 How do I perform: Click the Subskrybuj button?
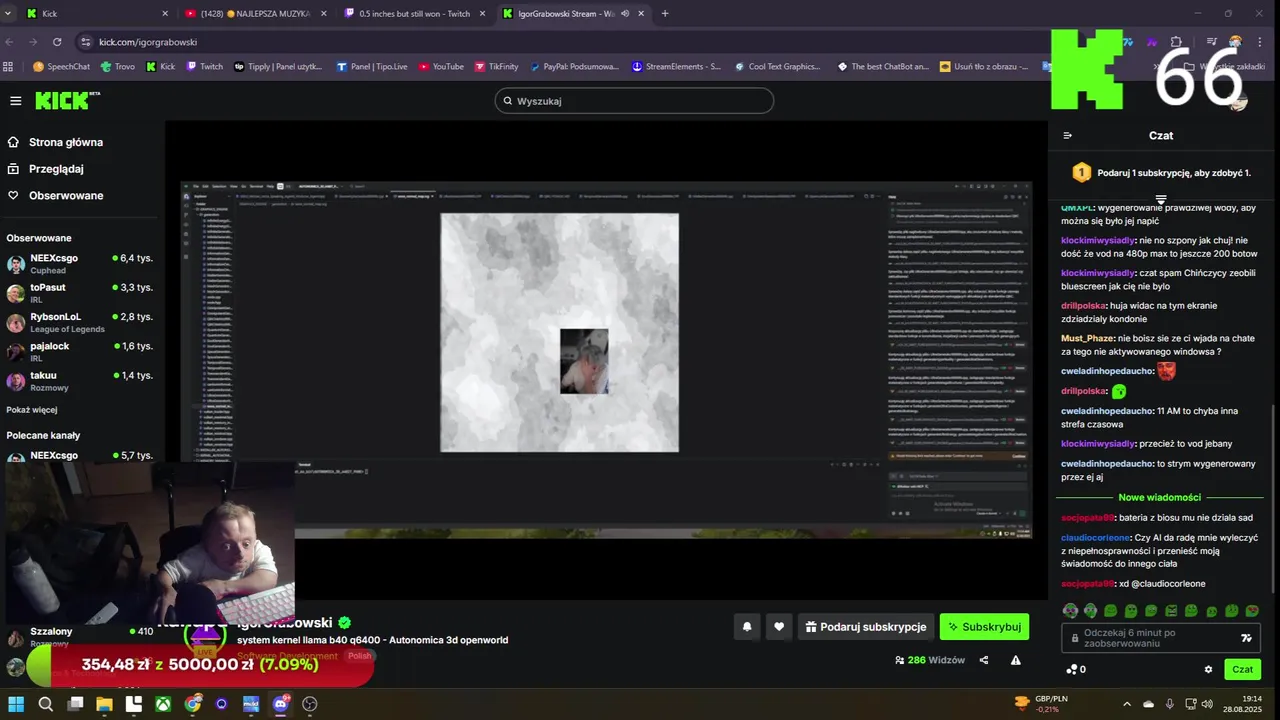[984, 627]
